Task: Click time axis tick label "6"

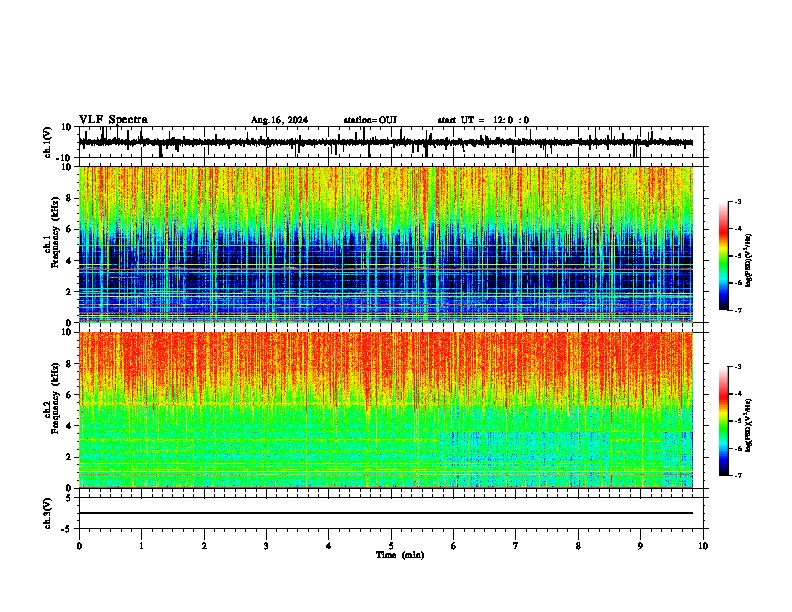Action: 453,546
